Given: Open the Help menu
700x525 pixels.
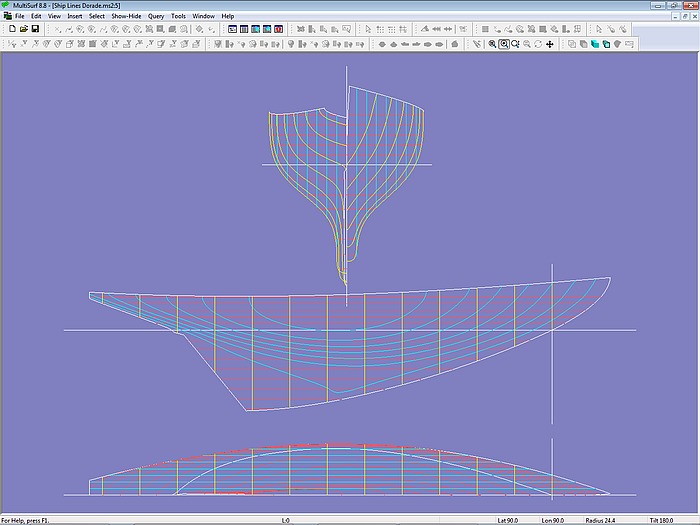Looking at the screenshot, I should pos(228,17).
